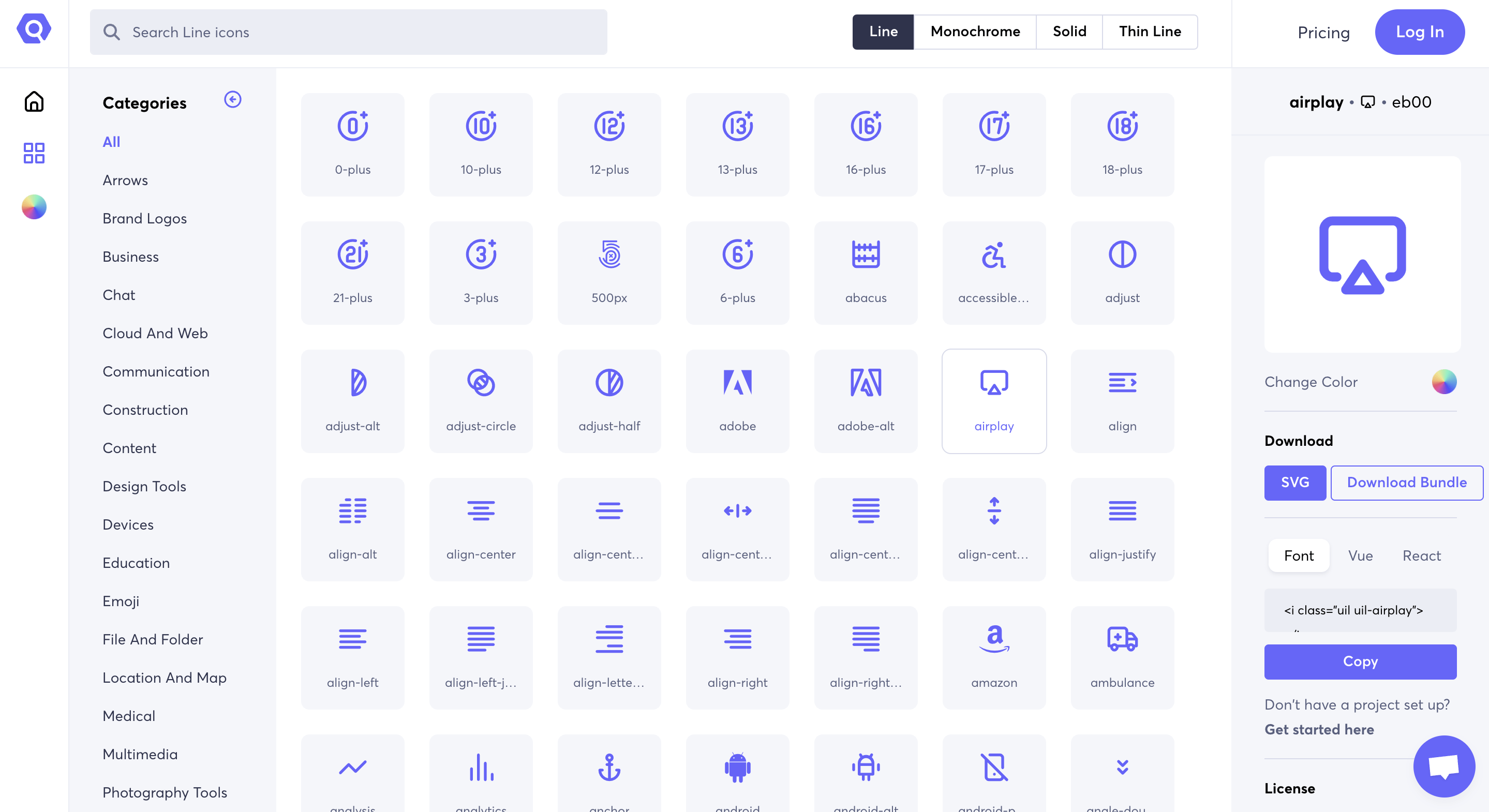This screenshot has width=1489, height=812.
Task: Select the Brand Logos category
Action: (144, 218)
